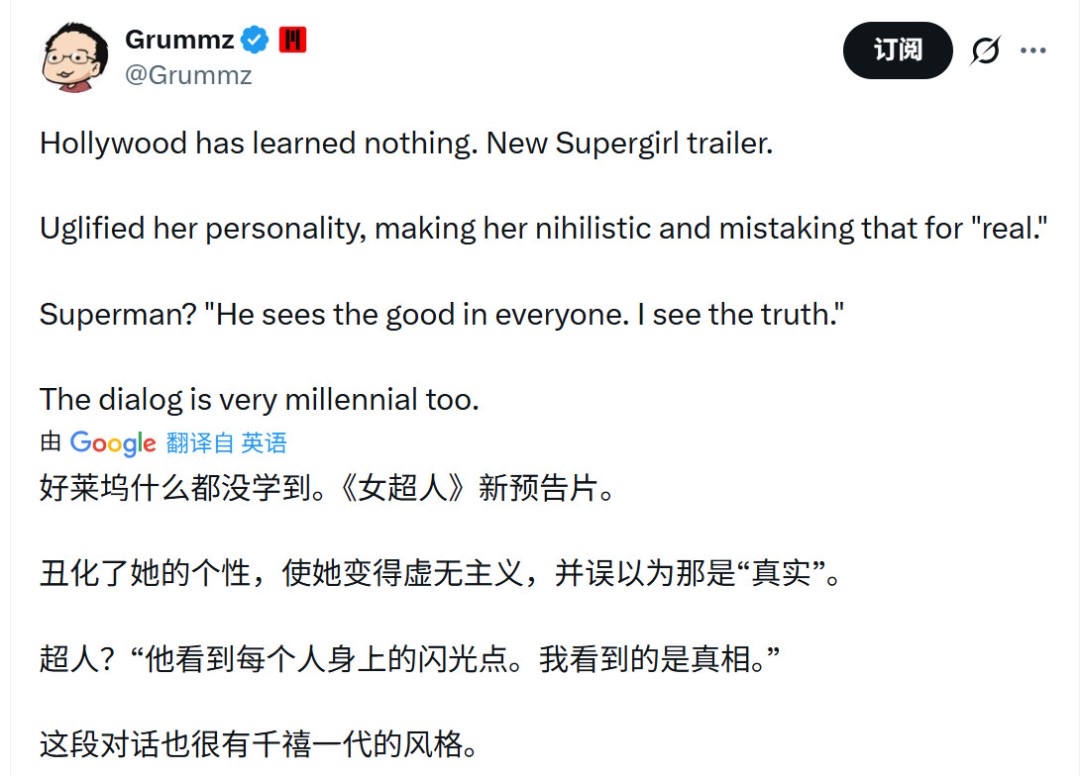Viewport: 1080px width, 776px height.
Task: Open the three-dot more options menu
Action: (x=1033, y=51)
